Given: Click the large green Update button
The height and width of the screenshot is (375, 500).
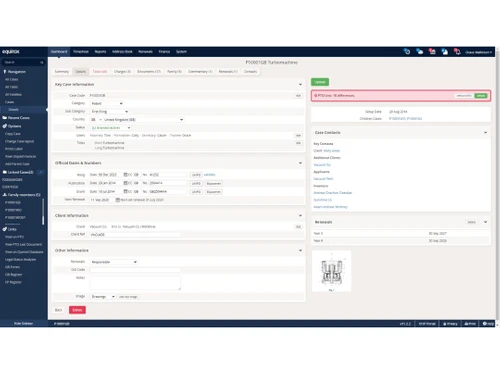Looking at the screenshot, I should tap(320, 82).
